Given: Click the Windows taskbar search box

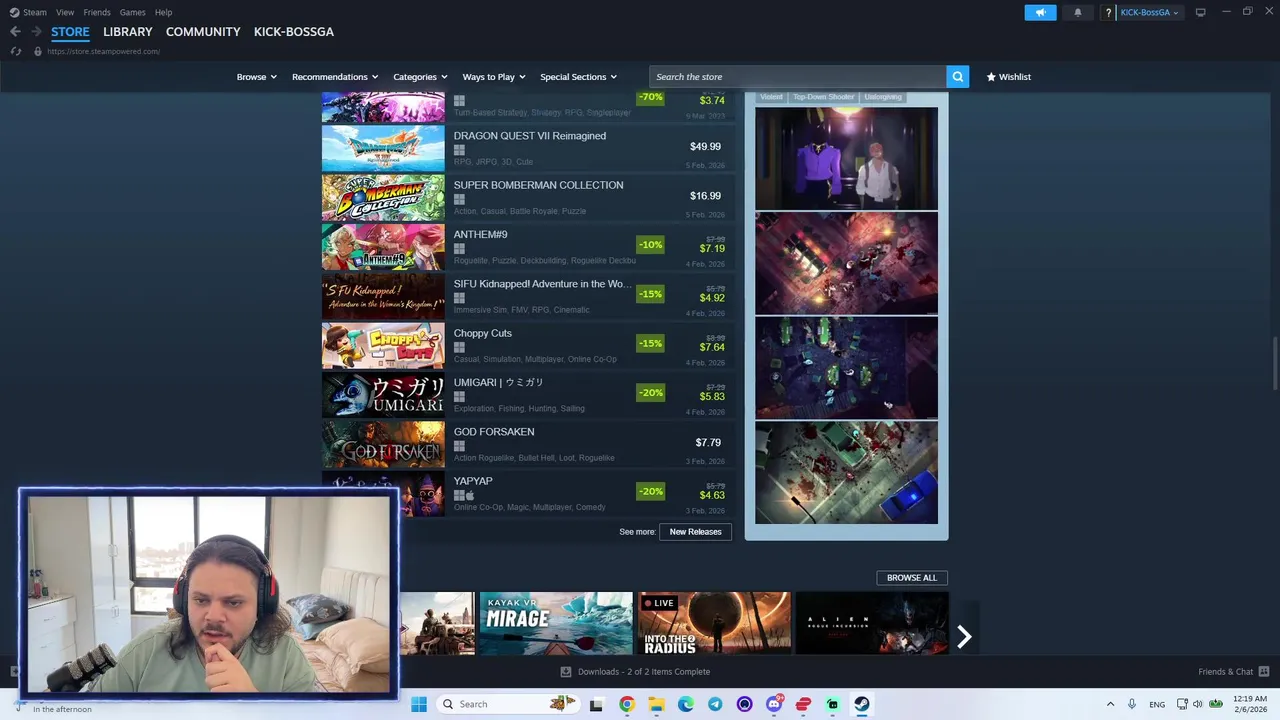Looking at the screenshot, I should [508, 704].
